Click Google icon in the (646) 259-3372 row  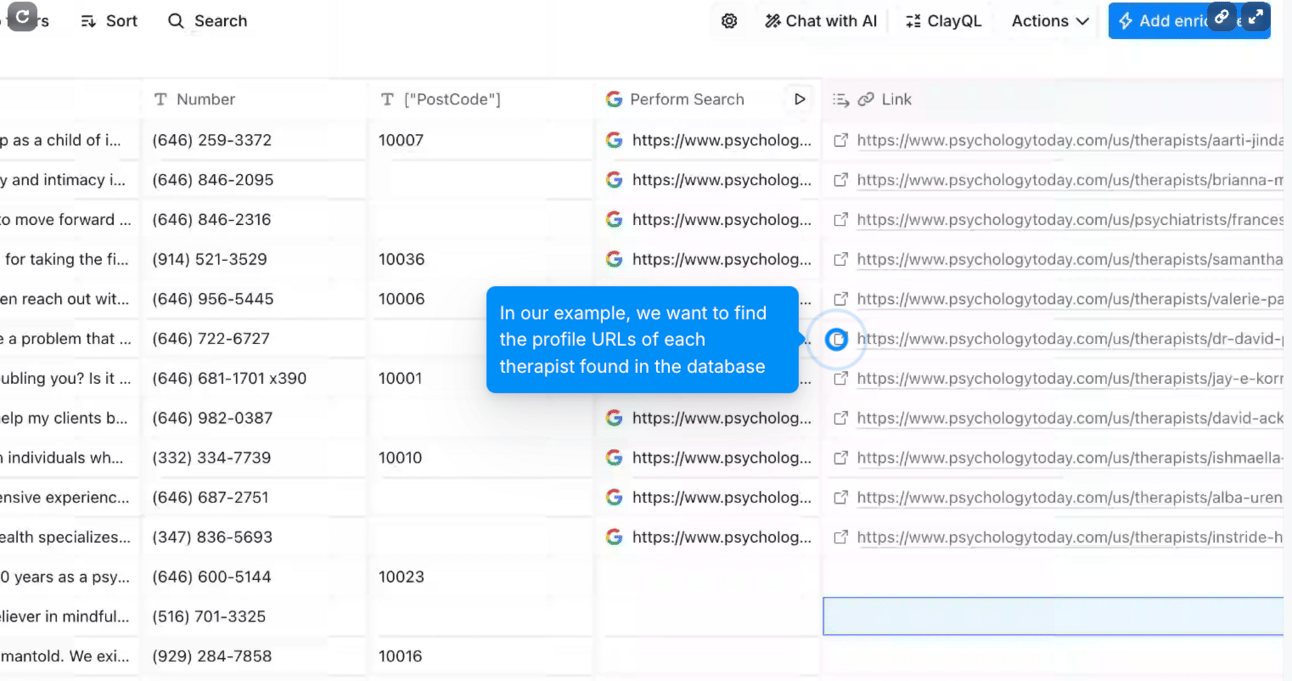coord(614,140)
